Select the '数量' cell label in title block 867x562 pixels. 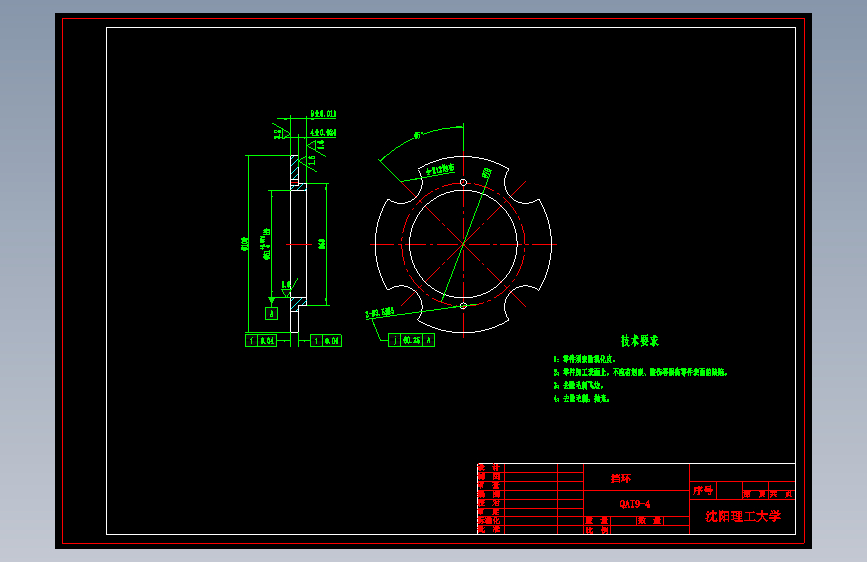coord(650,521)
